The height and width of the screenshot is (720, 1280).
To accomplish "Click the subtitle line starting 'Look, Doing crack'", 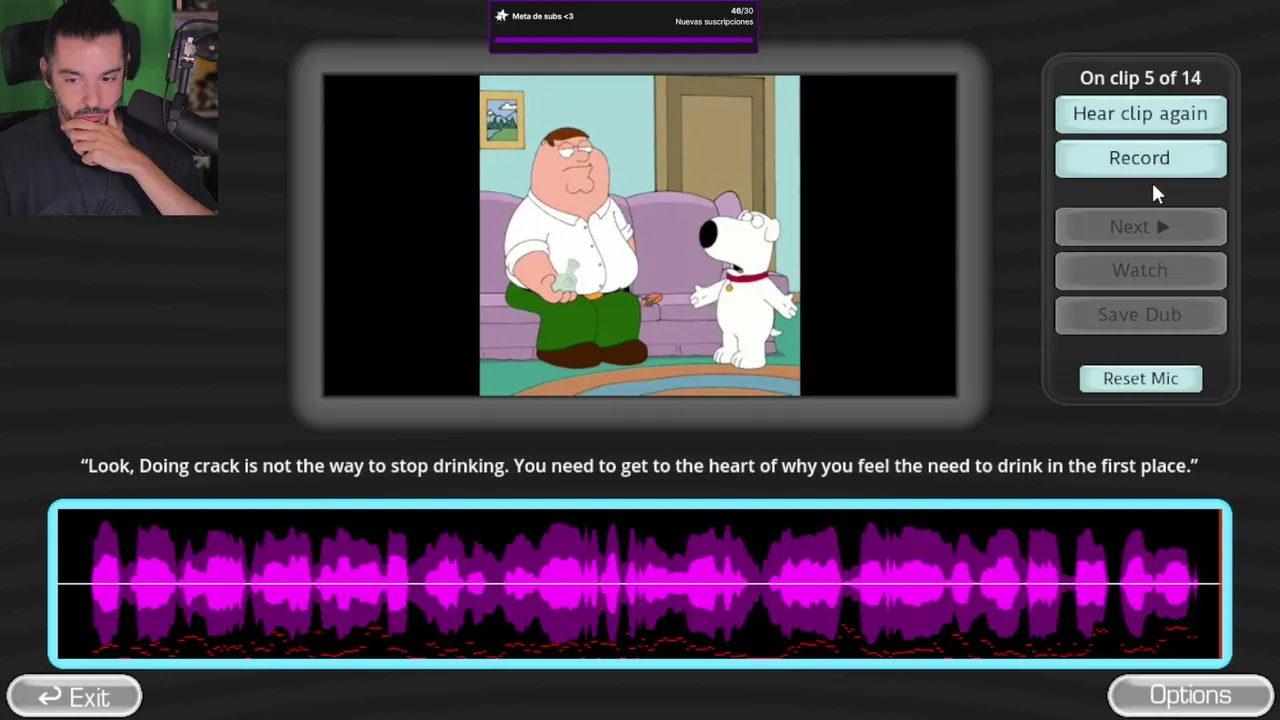I will (x=640, y=466).
